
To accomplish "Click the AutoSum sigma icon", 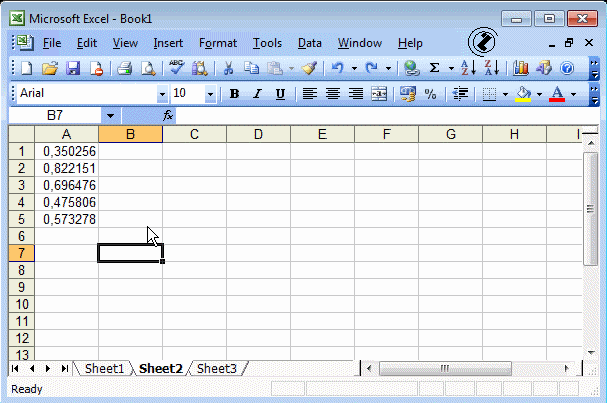I will 435,68.
